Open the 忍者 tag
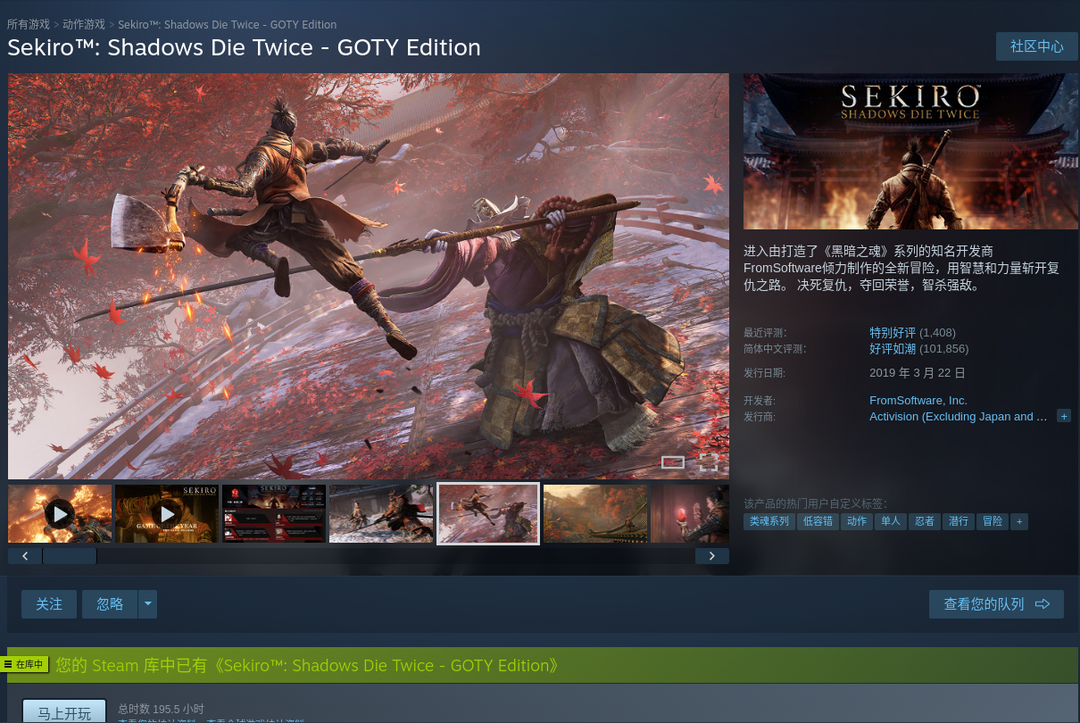 tap(924, 521)
